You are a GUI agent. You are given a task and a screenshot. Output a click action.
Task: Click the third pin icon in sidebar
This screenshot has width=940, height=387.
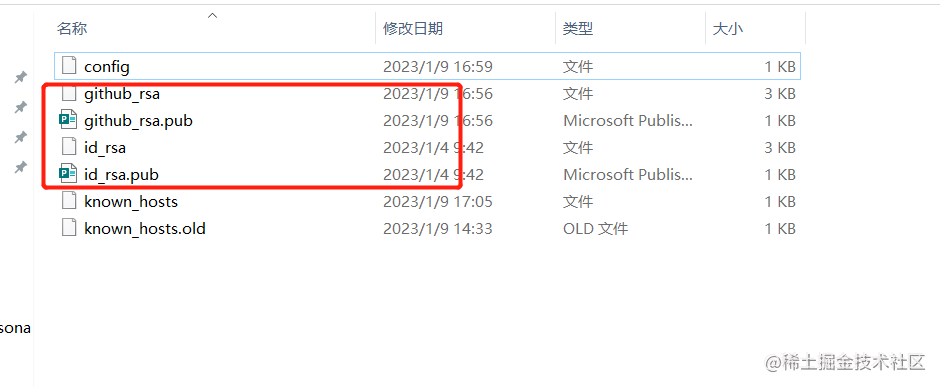pos(20,137)
